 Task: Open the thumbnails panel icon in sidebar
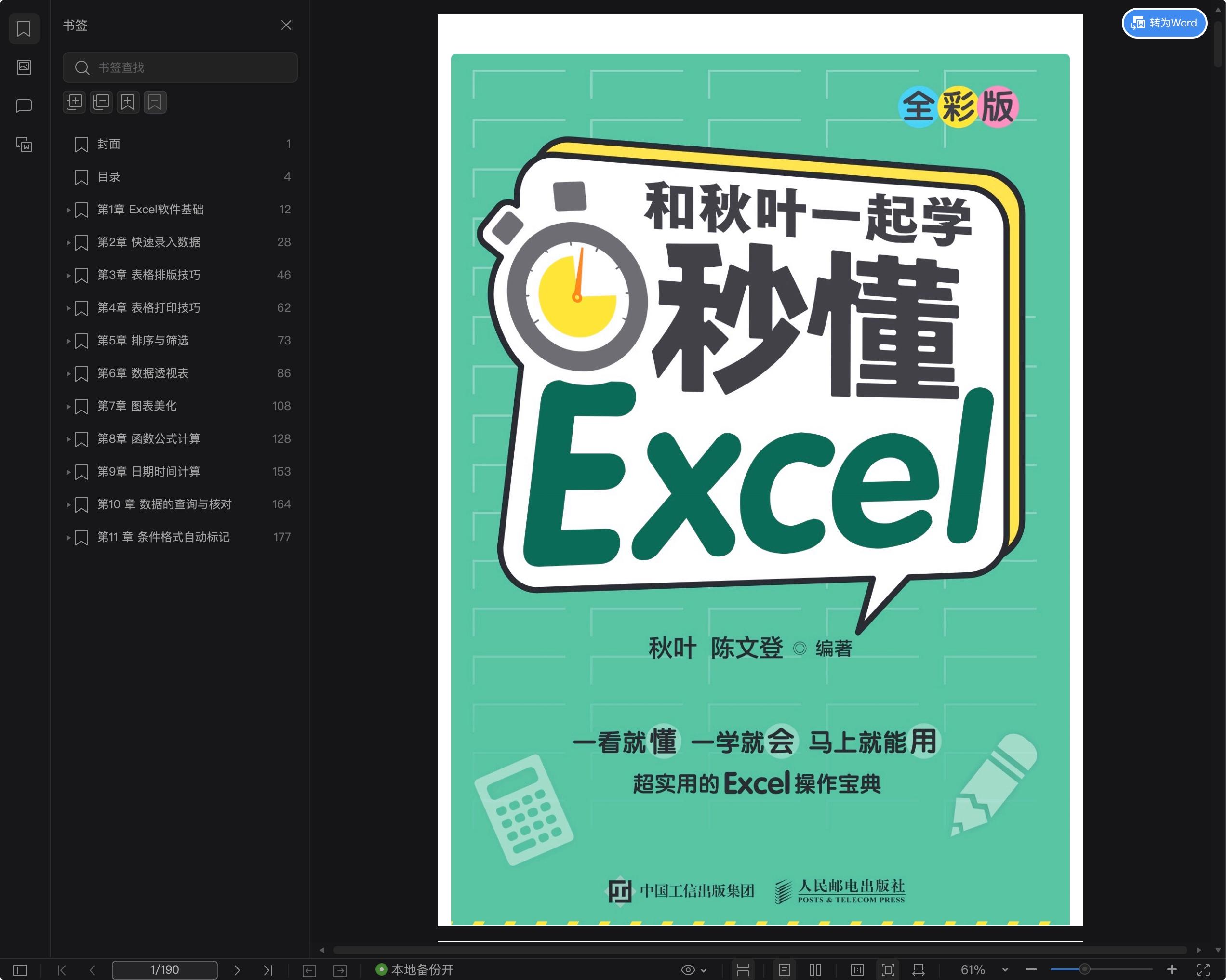24,67
